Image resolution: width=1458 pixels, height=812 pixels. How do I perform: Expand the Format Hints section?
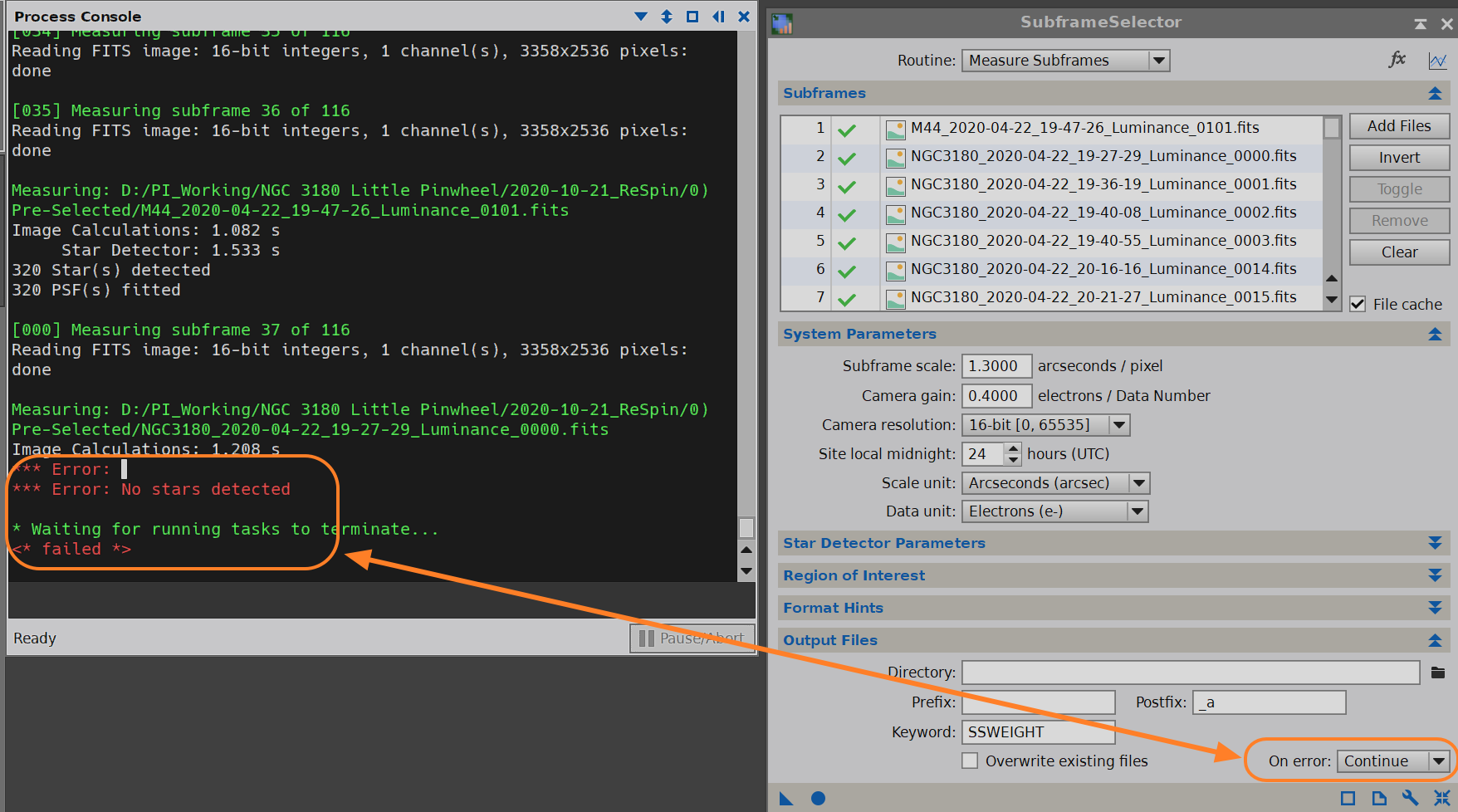click(1435, 608)
